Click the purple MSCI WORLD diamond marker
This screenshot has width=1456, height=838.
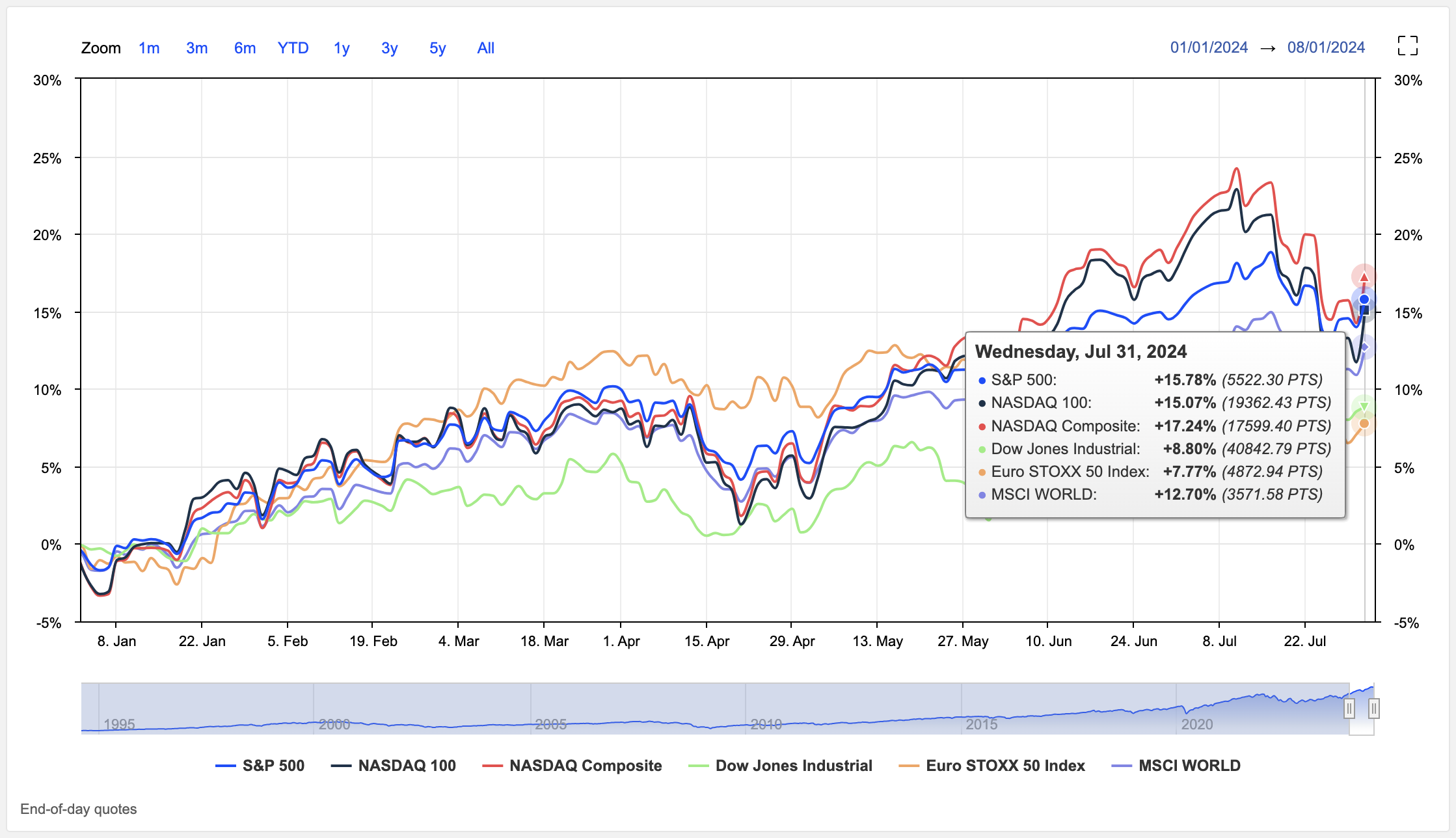click(1365, 347)
